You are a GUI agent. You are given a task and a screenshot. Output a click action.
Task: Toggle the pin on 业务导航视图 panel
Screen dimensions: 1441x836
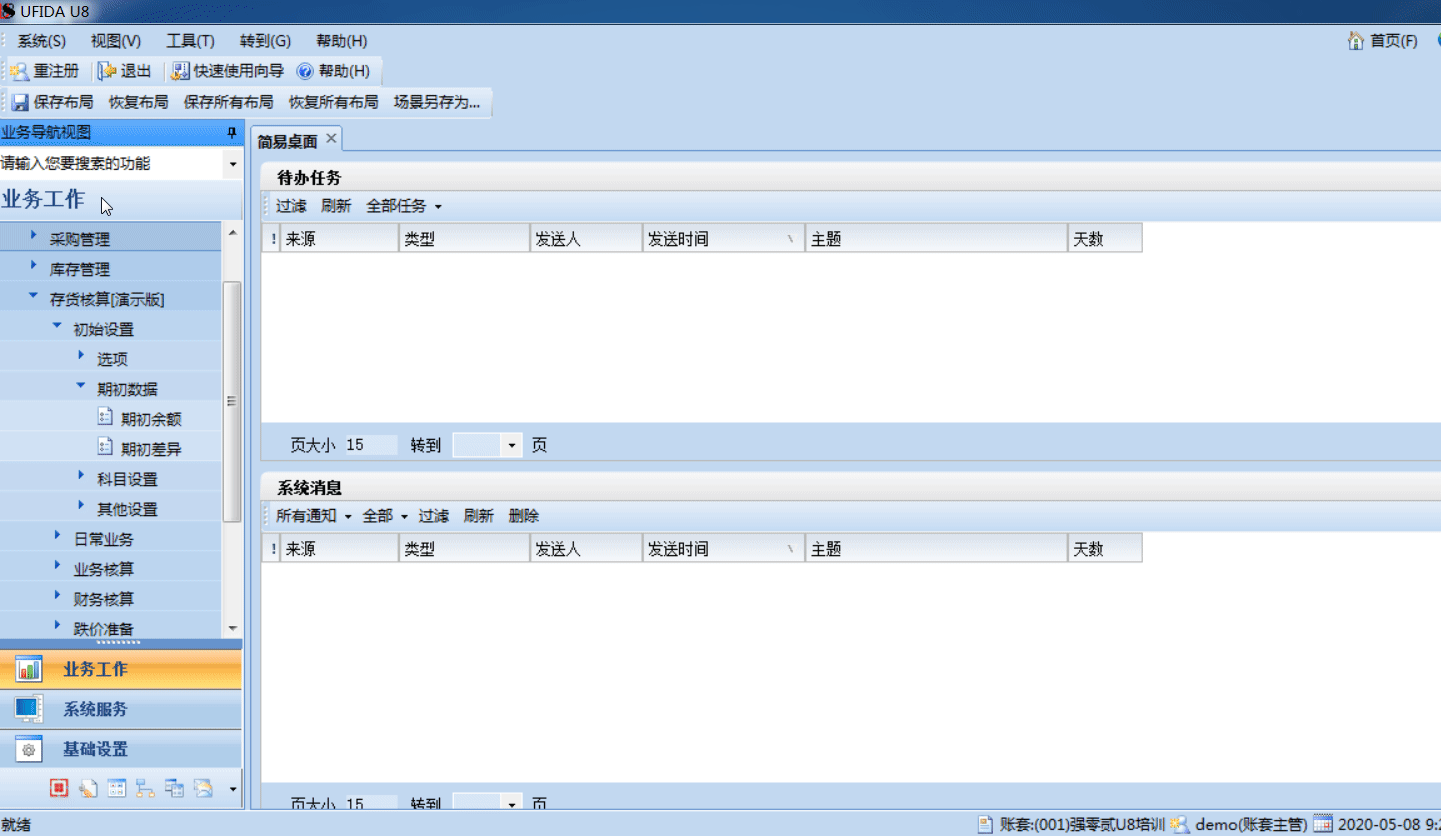coord(232,133)
